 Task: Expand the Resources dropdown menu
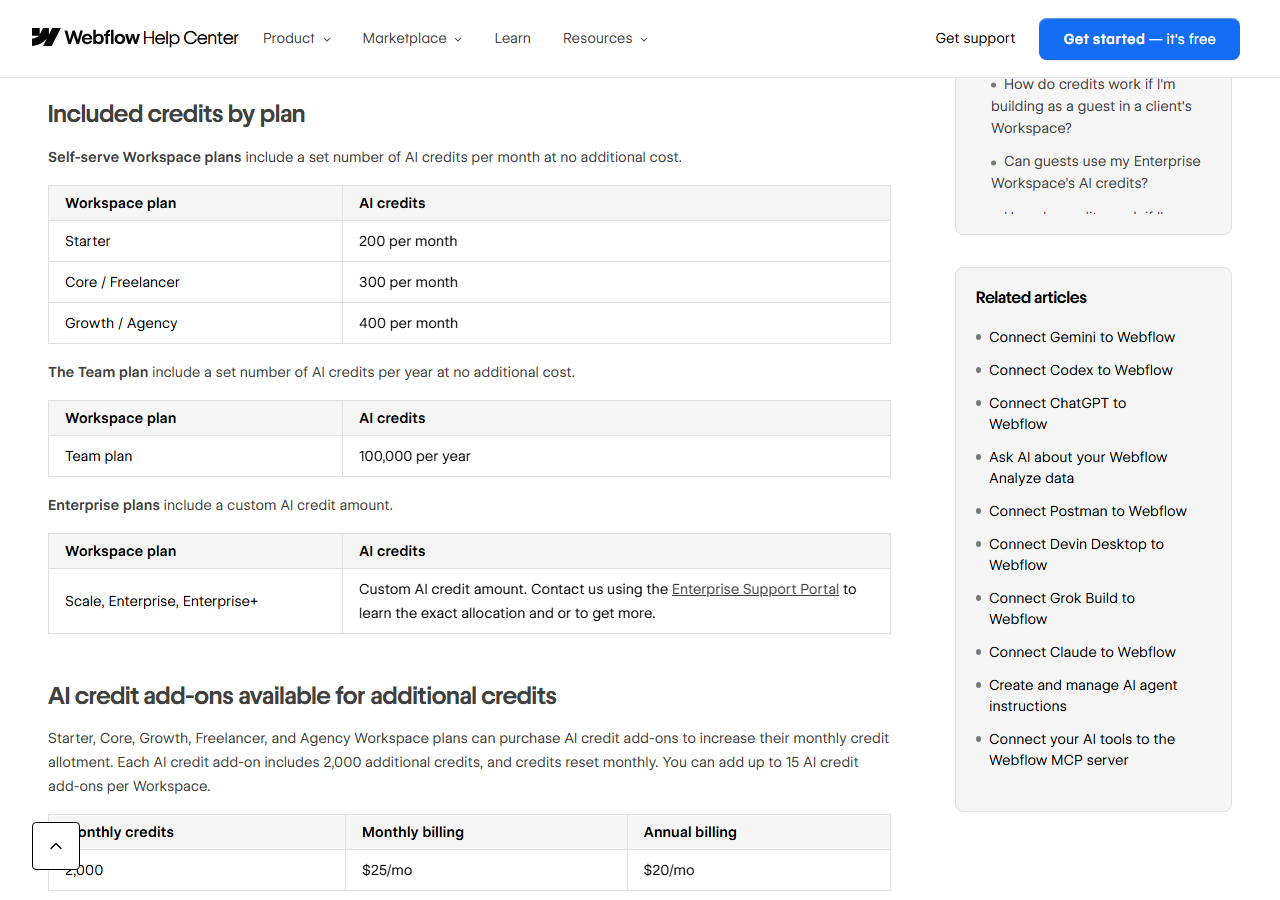click(605, 38)
